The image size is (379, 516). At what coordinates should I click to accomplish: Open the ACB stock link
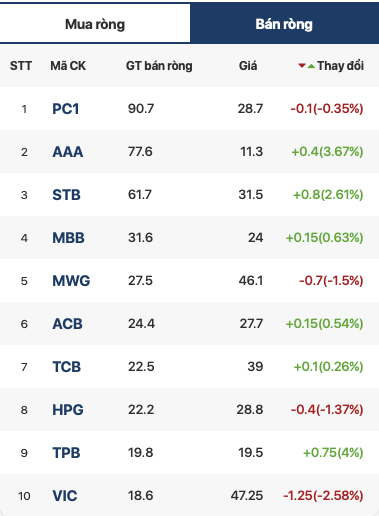pos(67,324)
